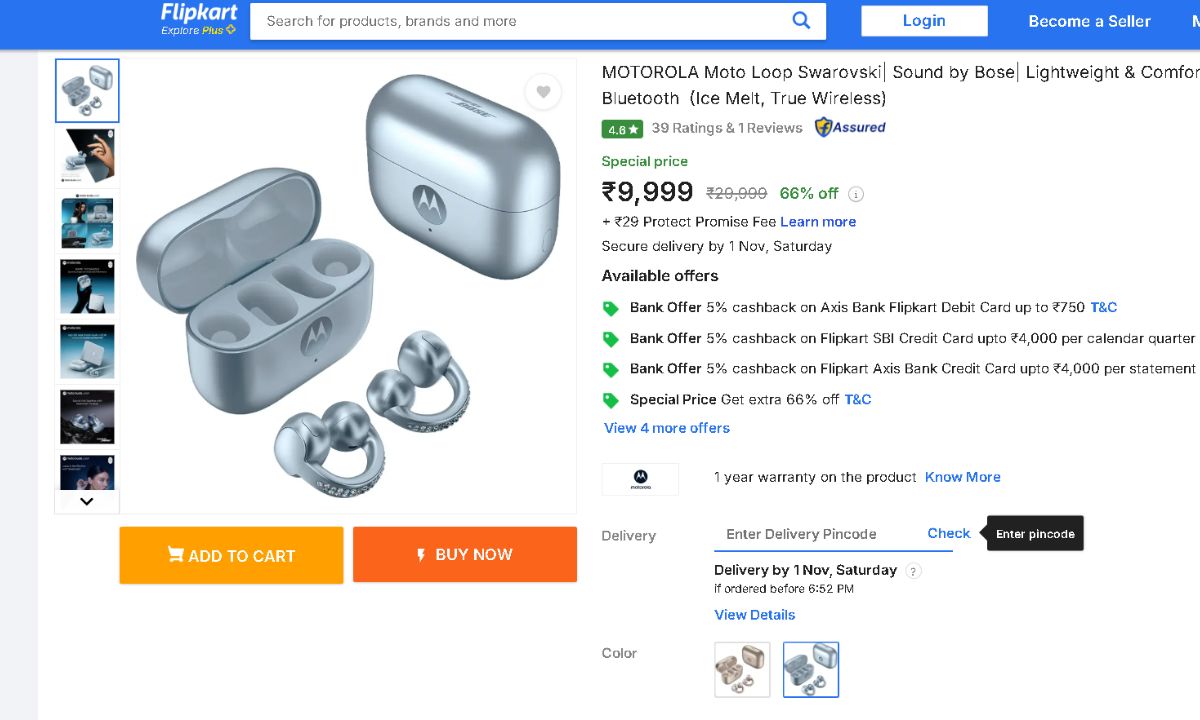Viewport: 1200px width, 720px height.
Task: Select the beige color variant swatch
Action: (742, 669)
